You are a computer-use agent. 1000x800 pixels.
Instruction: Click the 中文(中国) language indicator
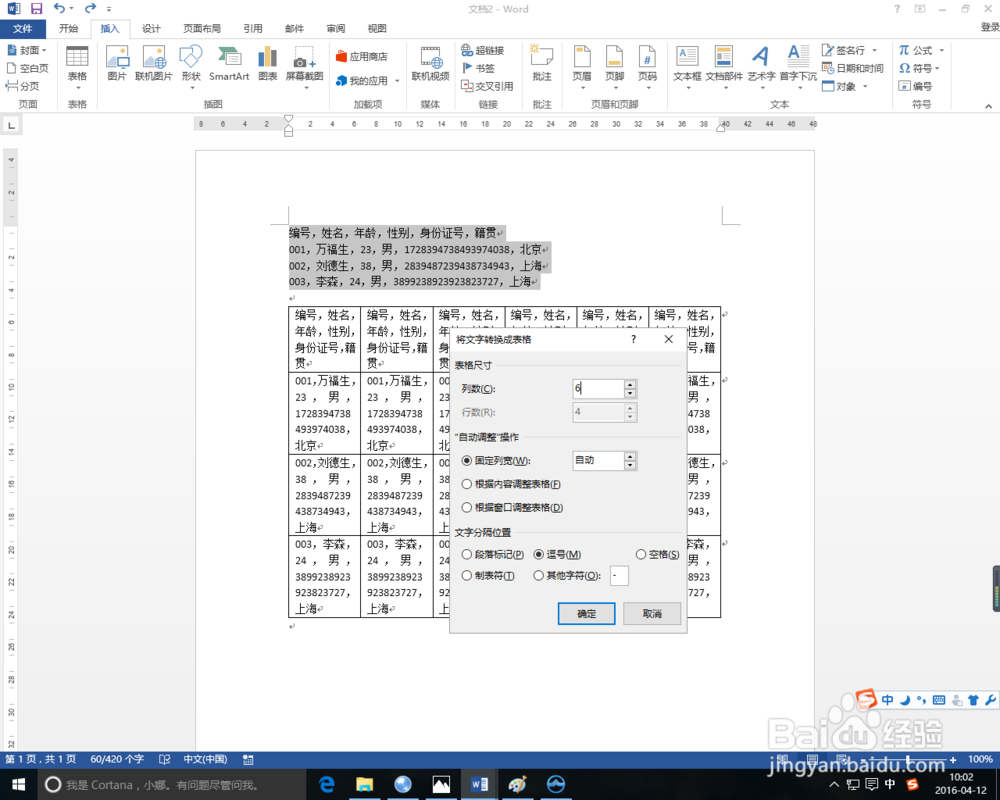pyautogui.click(x=205, y=759)
